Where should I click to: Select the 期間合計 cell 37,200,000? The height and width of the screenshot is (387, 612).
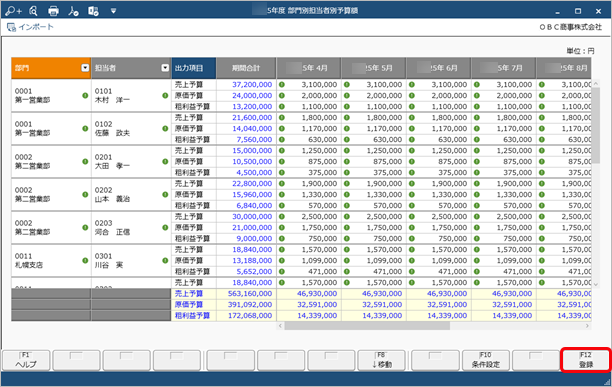246,85
